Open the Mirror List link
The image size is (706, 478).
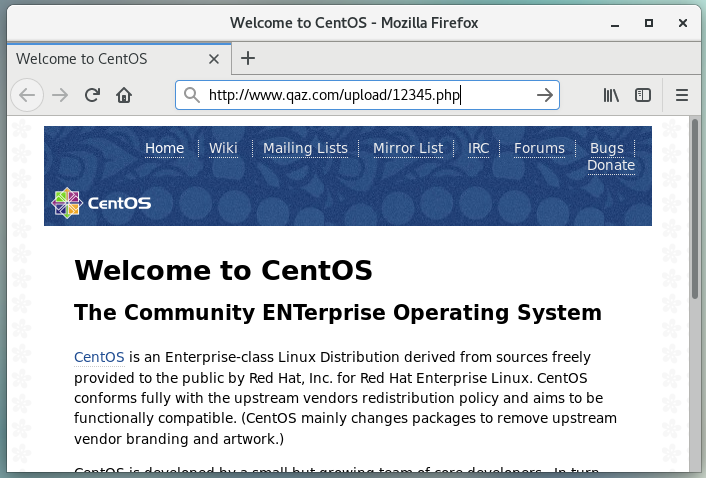pyautogui.click(x=408, y=148)
